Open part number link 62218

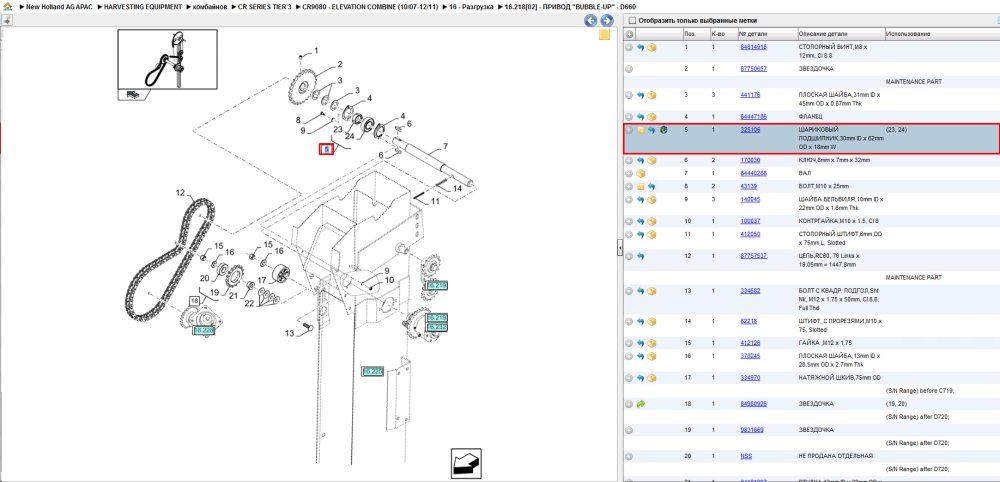pos(749,321)
